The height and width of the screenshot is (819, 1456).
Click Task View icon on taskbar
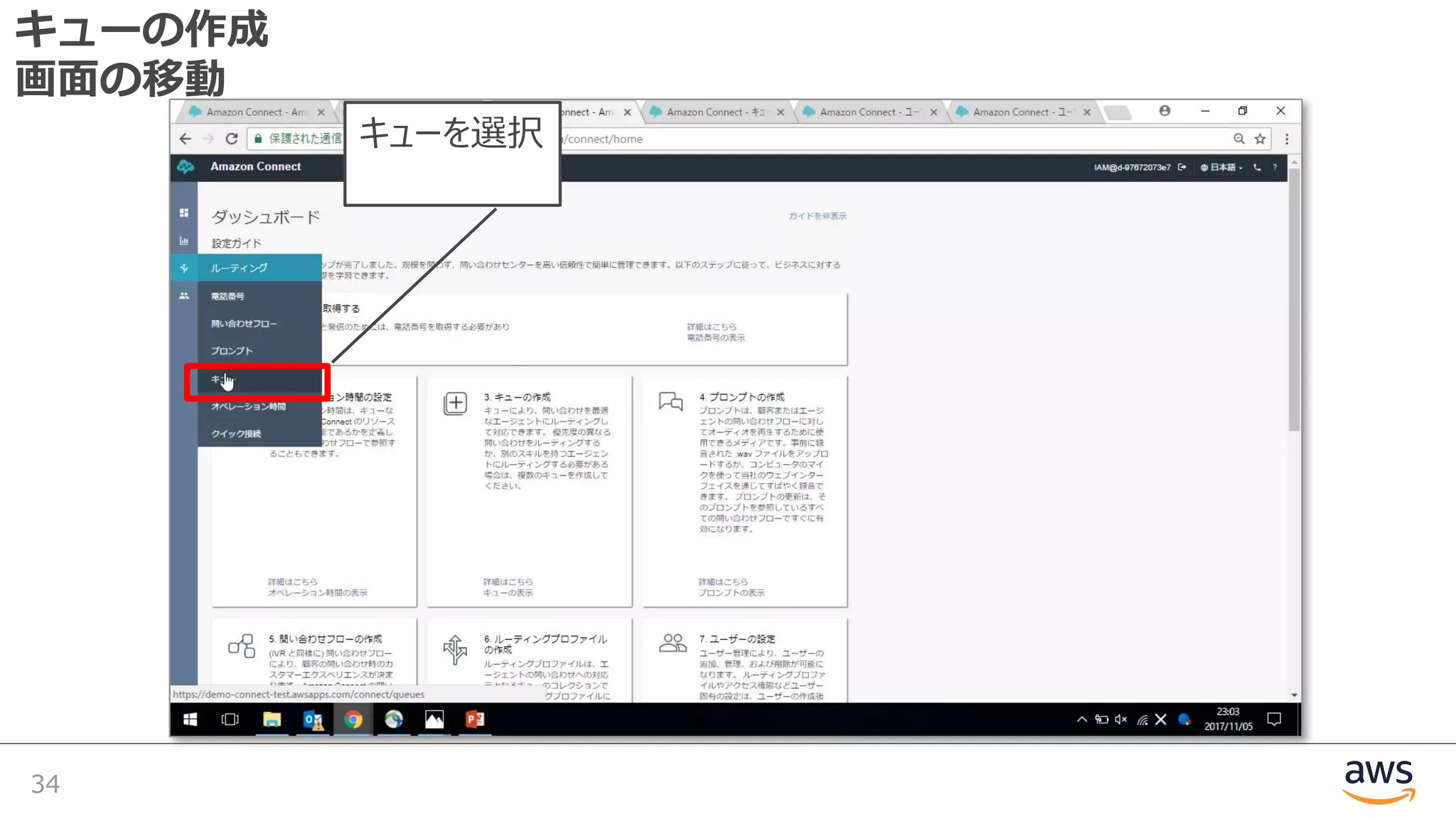(230, 719)
